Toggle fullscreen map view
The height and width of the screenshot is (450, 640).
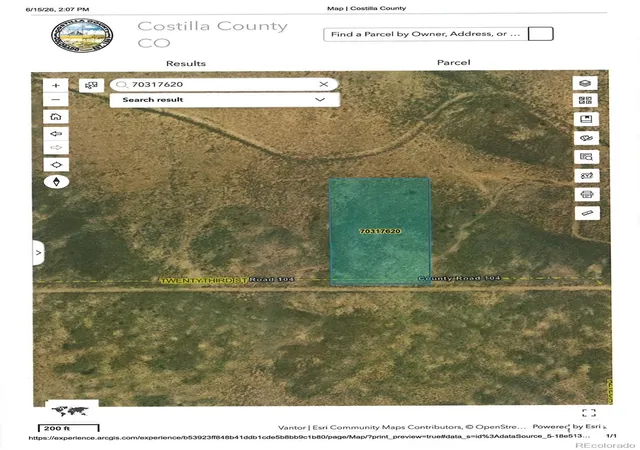(589, 413)
